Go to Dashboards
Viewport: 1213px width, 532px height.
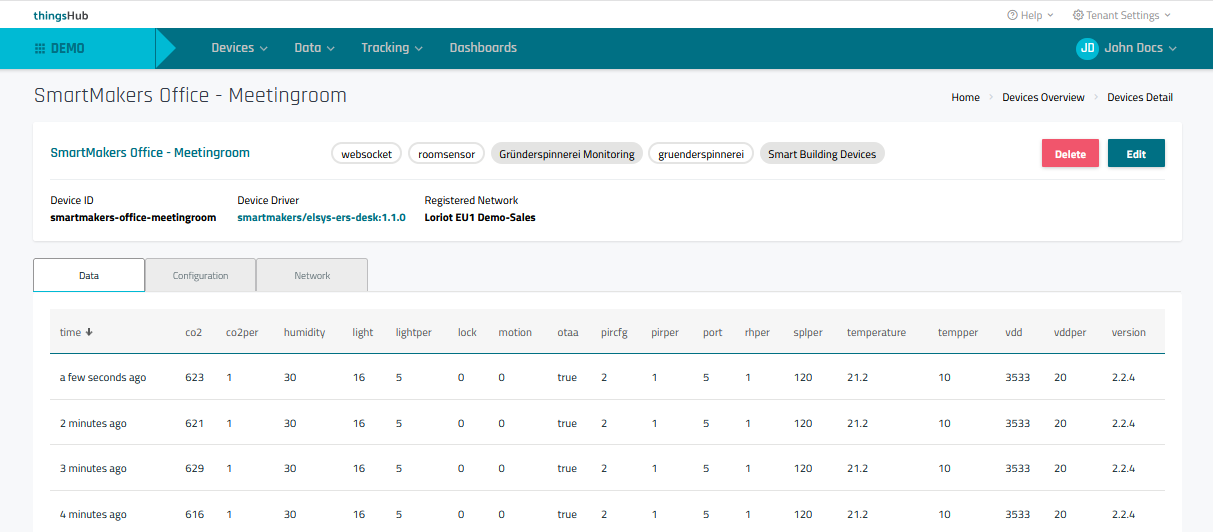tap(483, 48)
